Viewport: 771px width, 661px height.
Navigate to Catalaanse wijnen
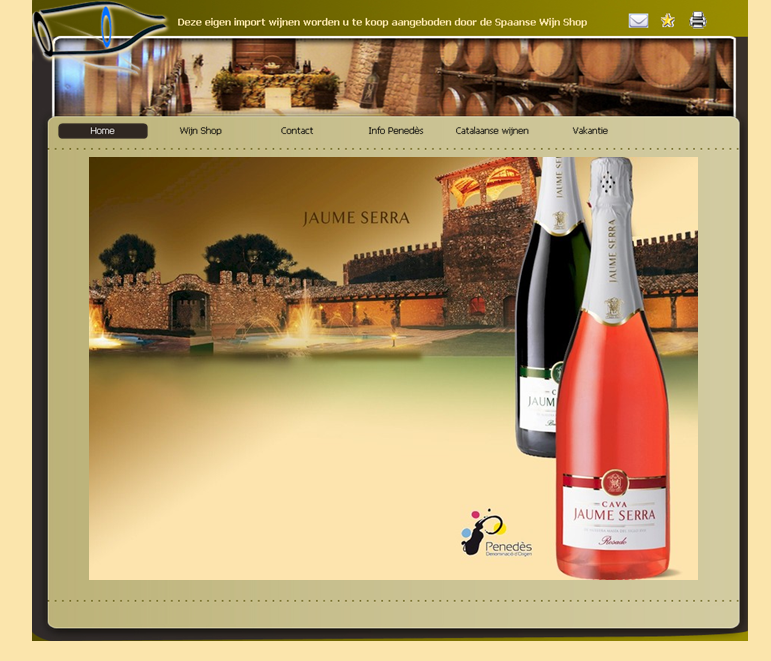(492, 131)
